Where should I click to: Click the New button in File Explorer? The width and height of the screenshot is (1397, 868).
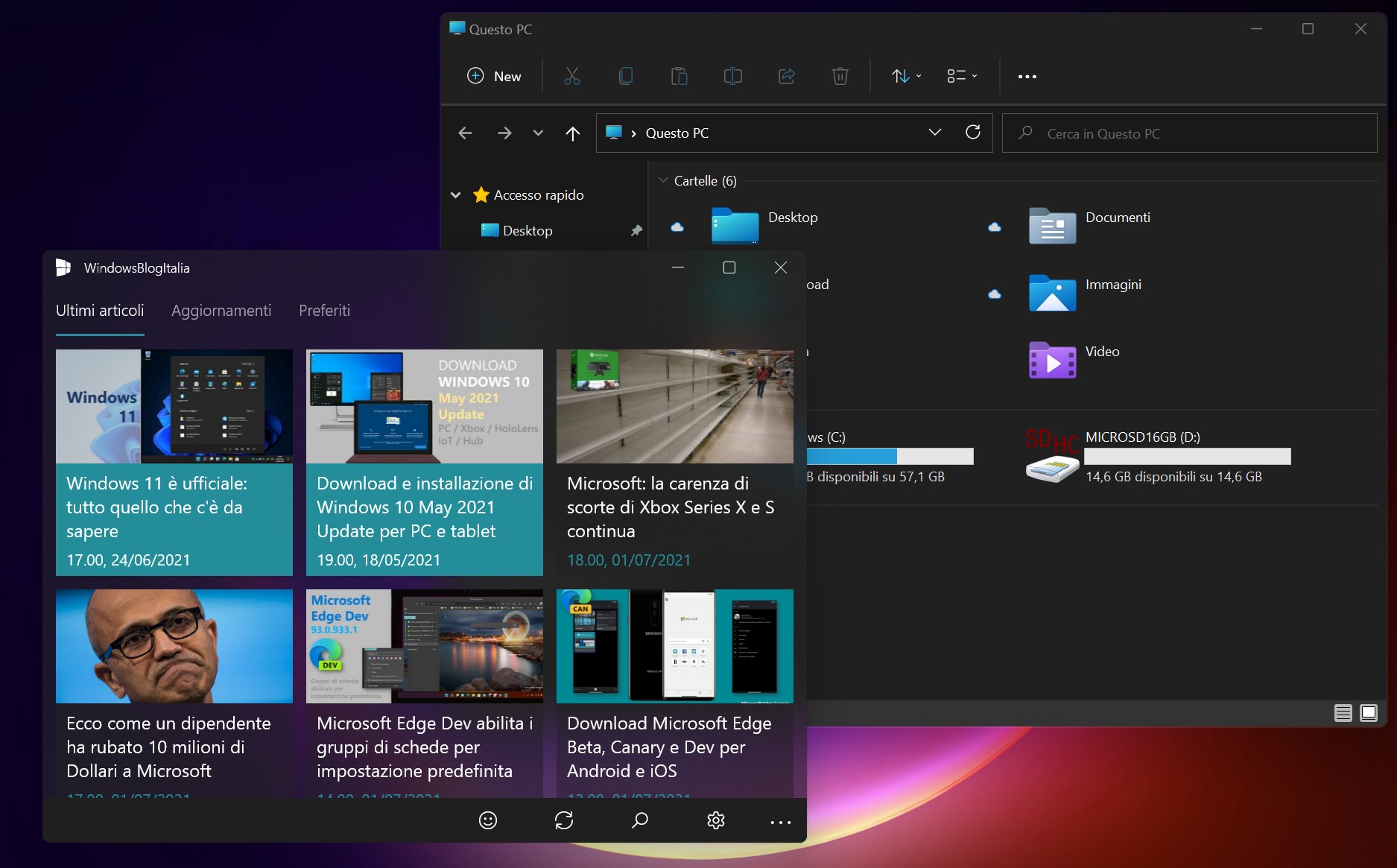[494, 76]
